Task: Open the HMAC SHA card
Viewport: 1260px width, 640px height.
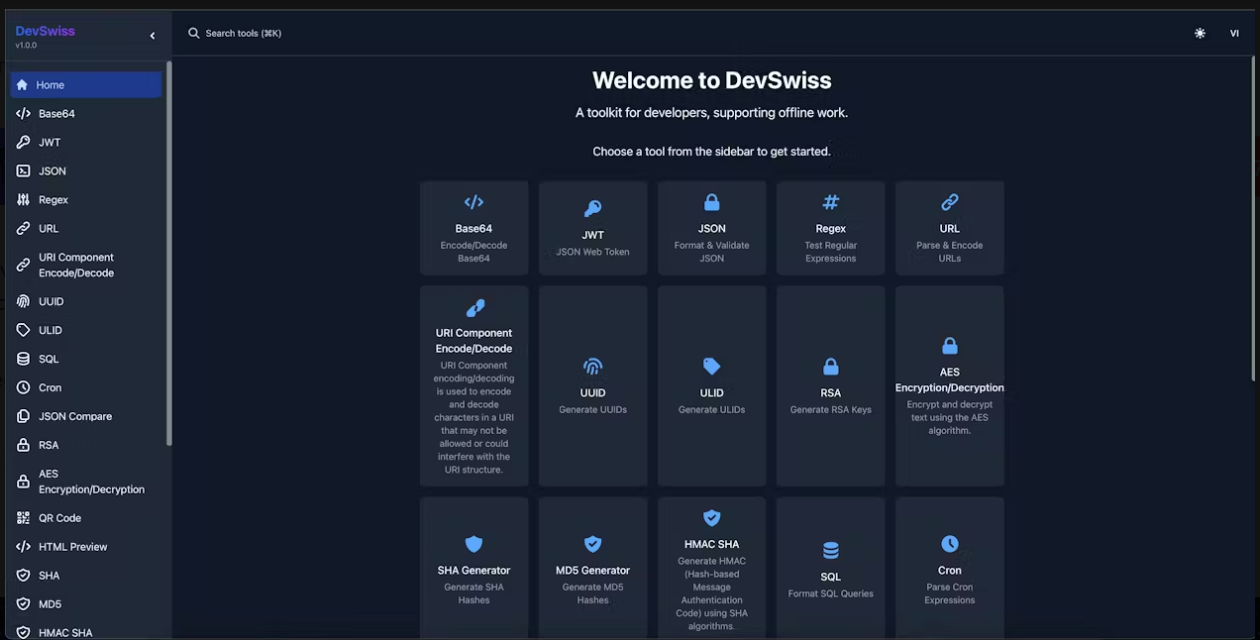Action: 712,568
